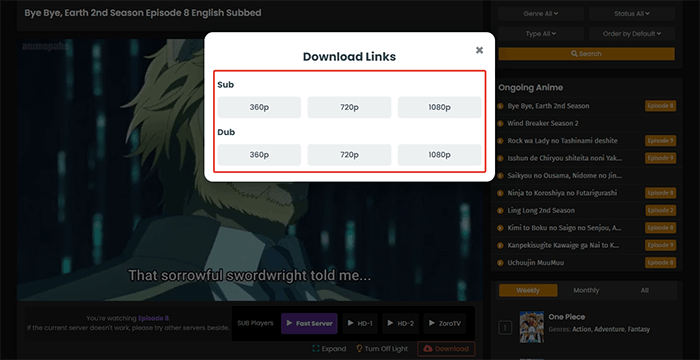The image size is (700, 360).
Task: Open Isshun de Chiryou shiteita noni link
Action: pos(565,158)
